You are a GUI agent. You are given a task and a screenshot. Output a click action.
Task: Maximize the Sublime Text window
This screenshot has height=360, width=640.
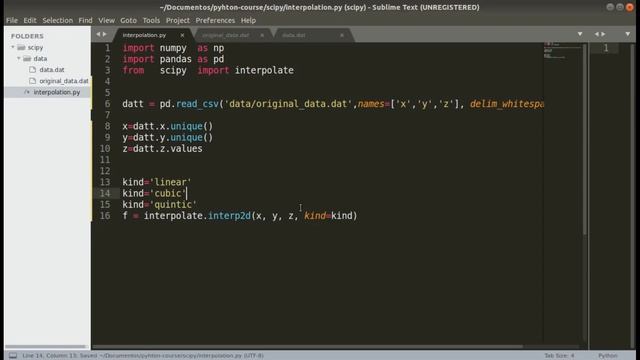click(620, 7)
